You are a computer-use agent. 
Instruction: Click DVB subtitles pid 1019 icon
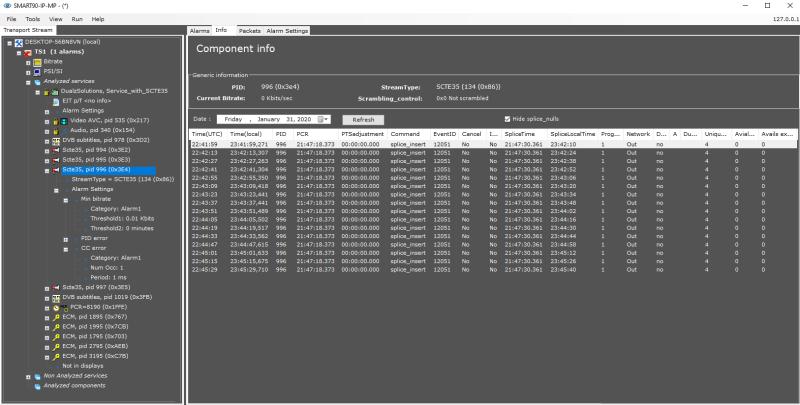(56, 298)
